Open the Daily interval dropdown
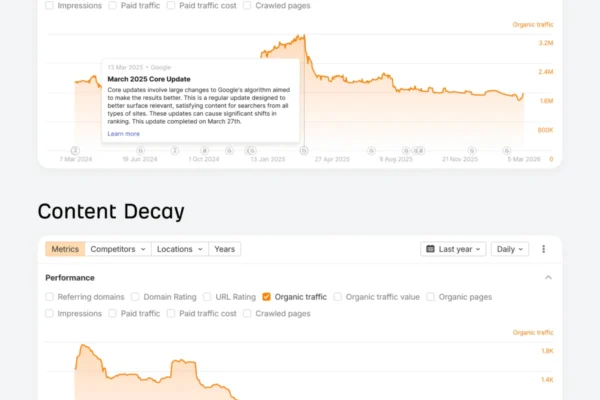This screenshot has height=400, width=600. [x=509, y=249]
